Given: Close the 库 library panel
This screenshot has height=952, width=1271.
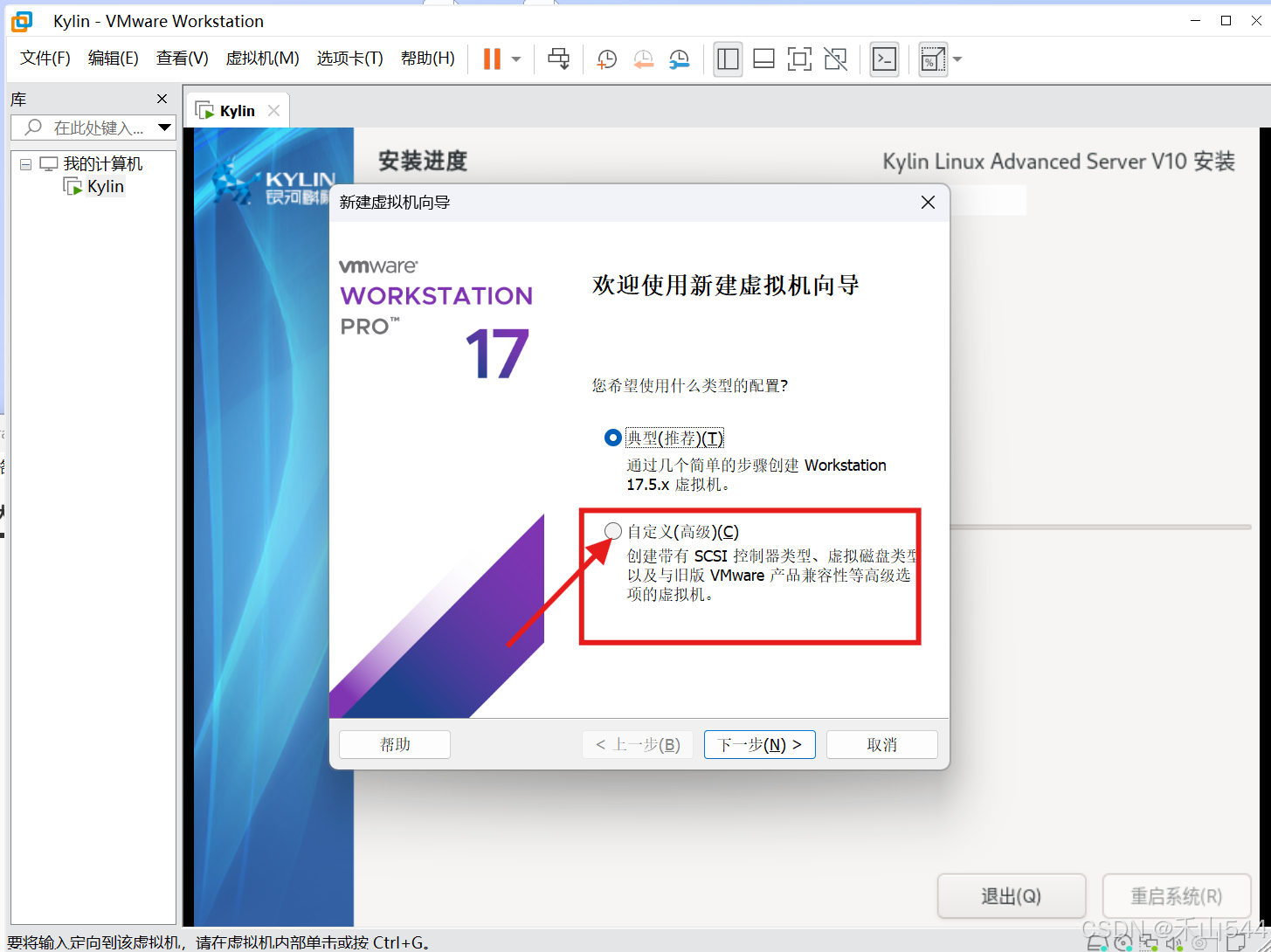Looking at the screenshot, I should (x=162, y=99).
